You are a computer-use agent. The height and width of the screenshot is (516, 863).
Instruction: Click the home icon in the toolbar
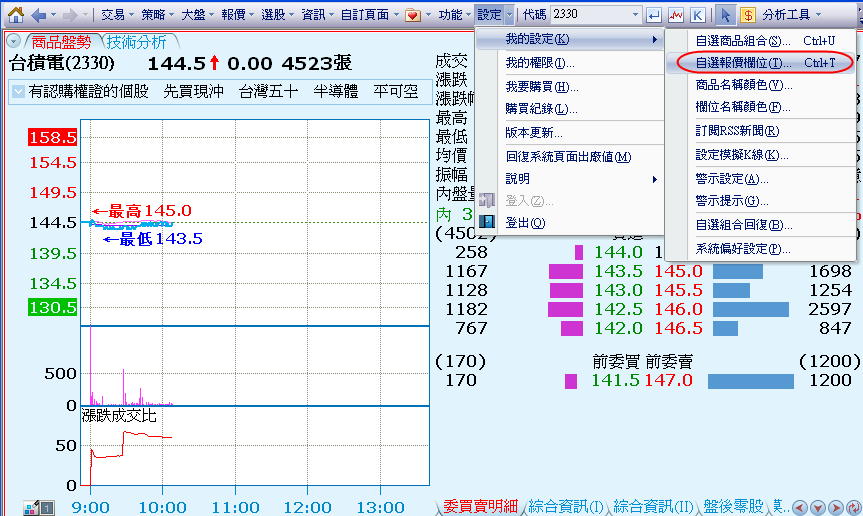click(x=14, y=15)
